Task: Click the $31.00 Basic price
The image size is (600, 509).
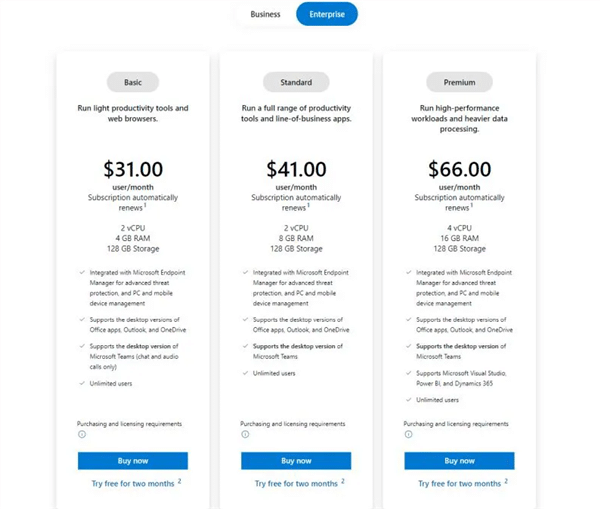Action: point(133,169)
